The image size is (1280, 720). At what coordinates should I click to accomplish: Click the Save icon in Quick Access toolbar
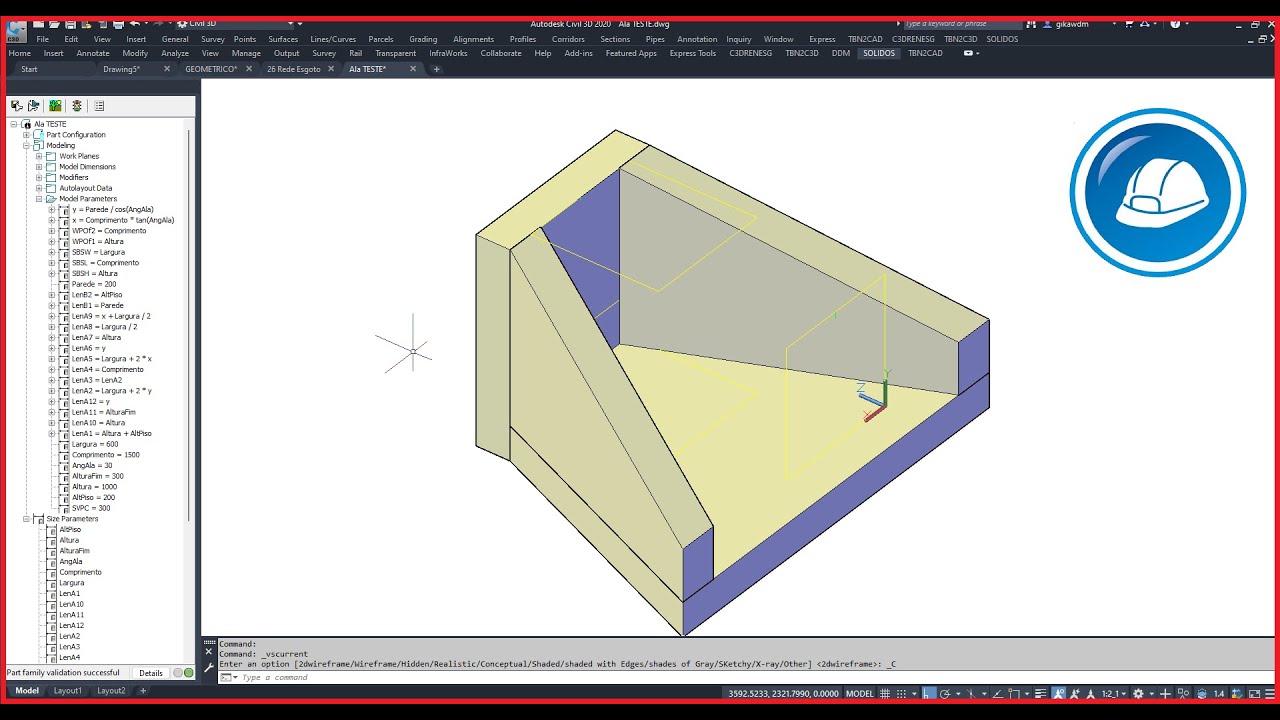point(70,24)
